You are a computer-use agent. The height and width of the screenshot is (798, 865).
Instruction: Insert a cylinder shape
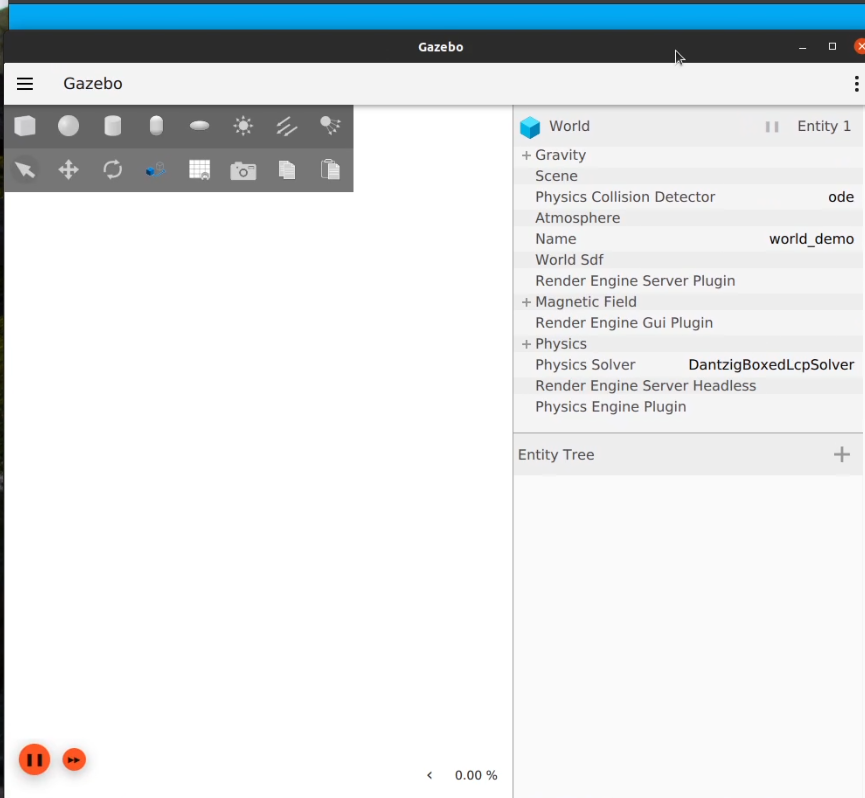click(113, 126)
